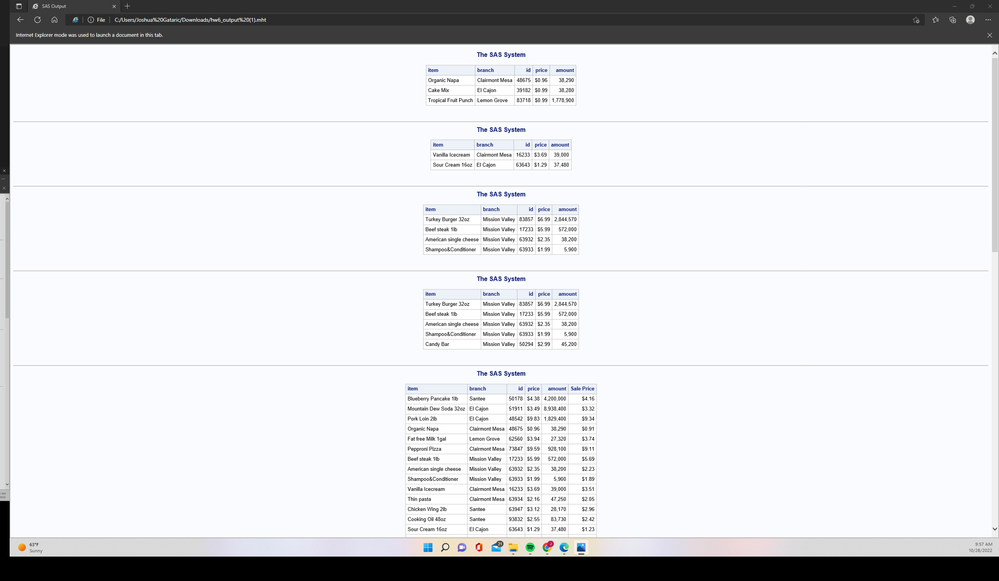999x581 pixels.
Task: Click the amount value 1,778,900
Action: click(563, 100)
